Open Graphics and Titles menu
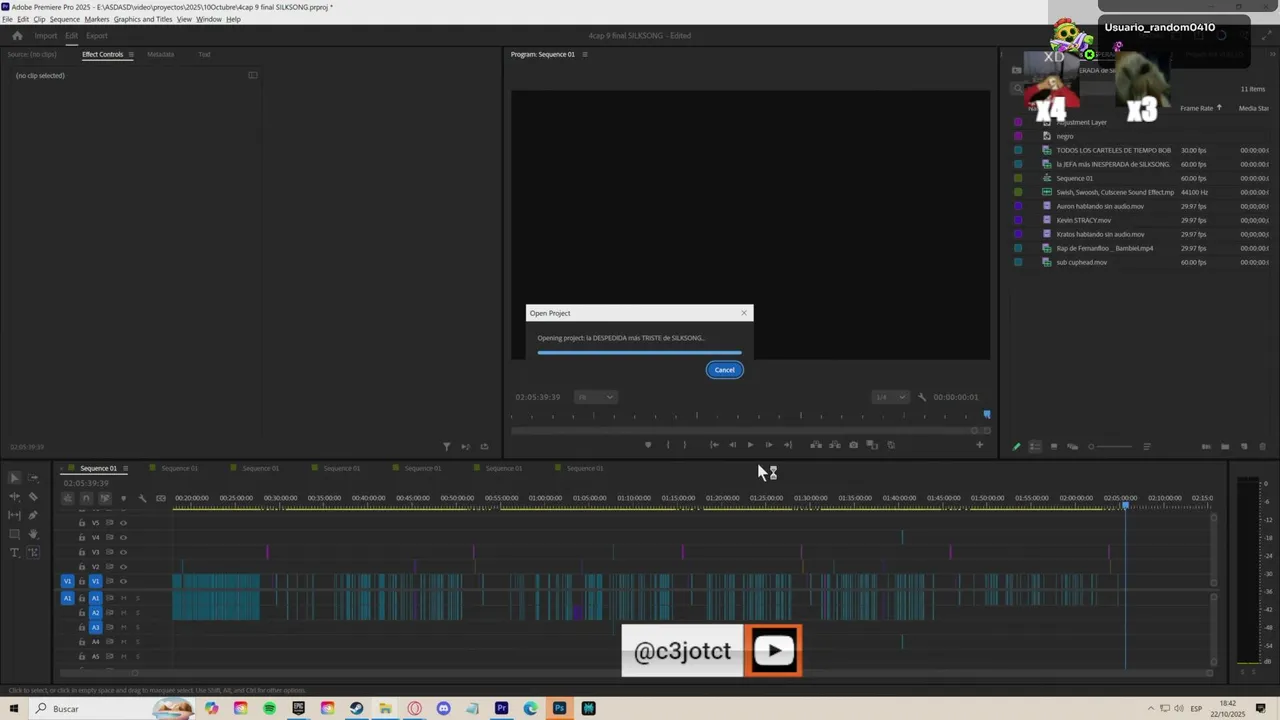This screenshot has height=720, width=1280. pos(143,19)
